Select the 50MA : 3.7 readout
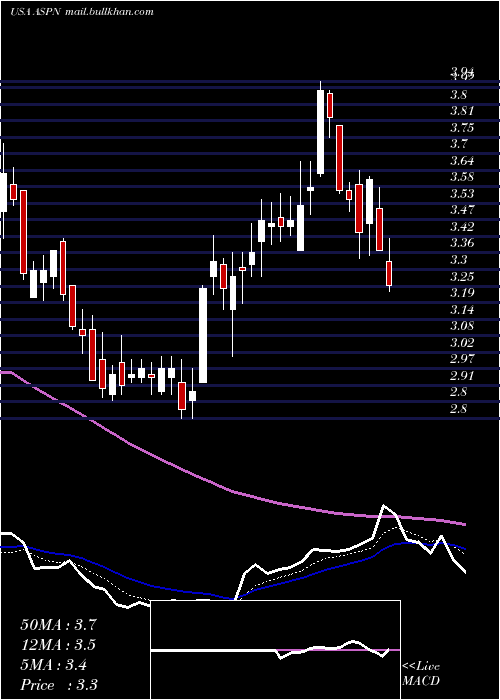 coord(58,625)
